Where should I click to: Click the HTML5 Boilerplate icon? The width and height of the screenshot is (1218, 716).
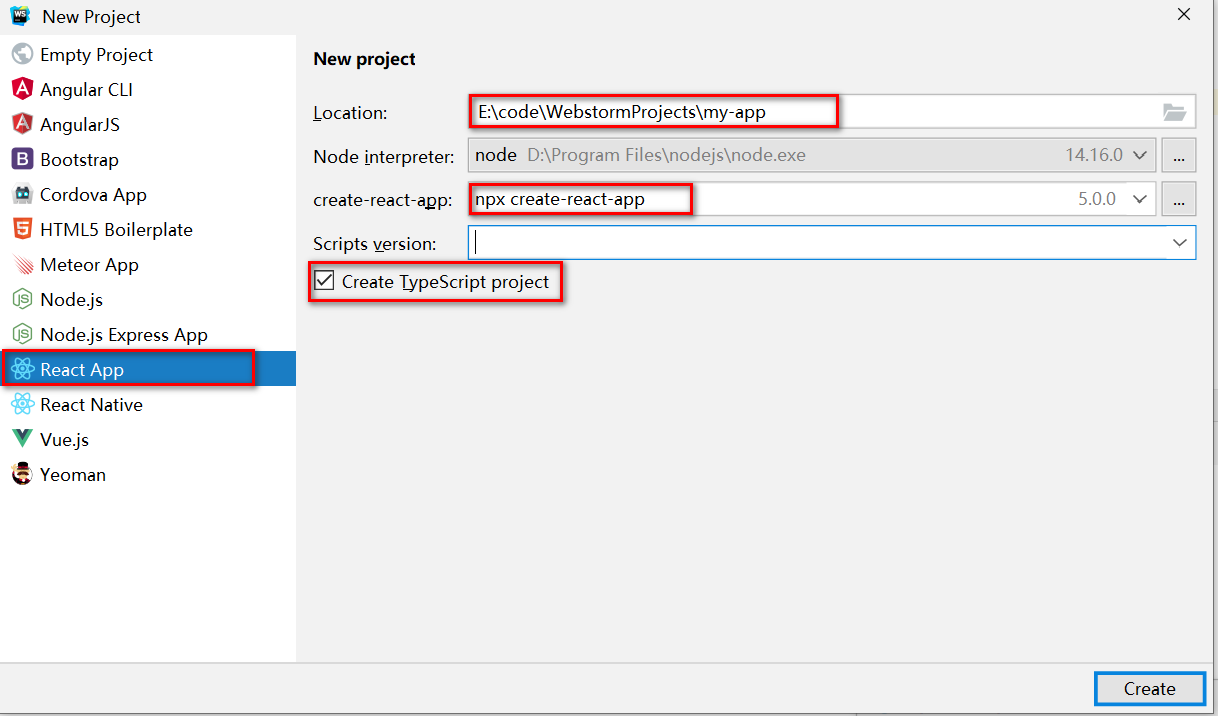tap(22, 229)
